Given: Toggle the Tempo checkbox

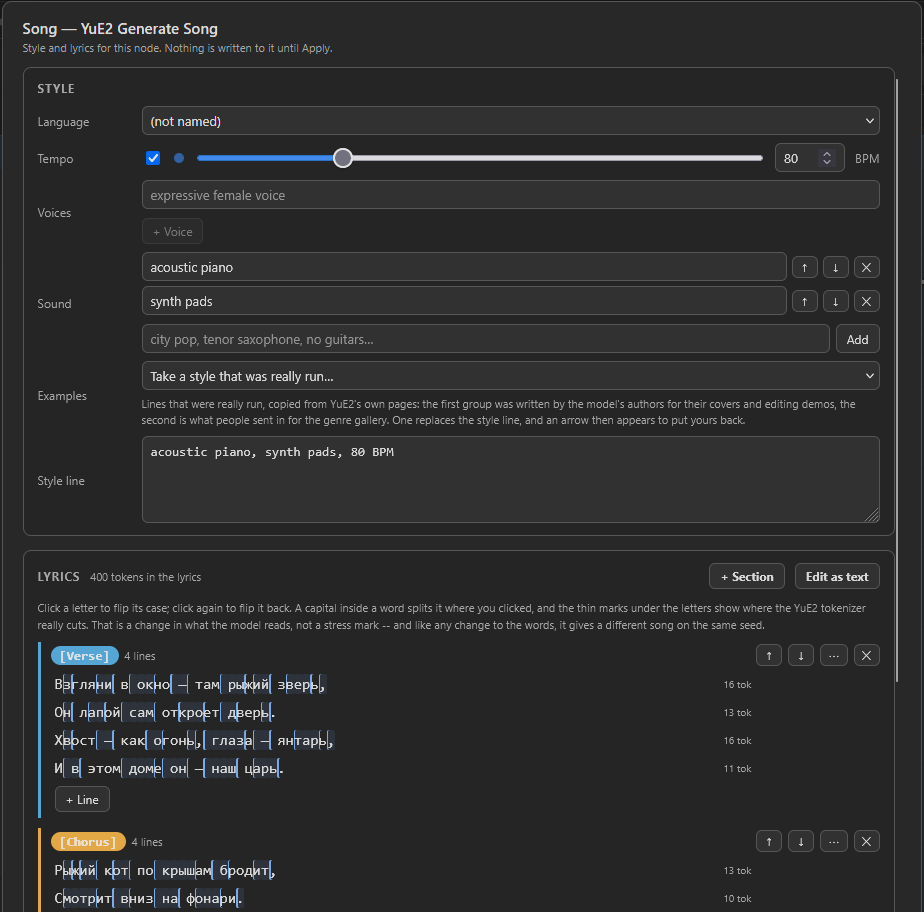Looking at the screenshot, I should coord(153,158).
